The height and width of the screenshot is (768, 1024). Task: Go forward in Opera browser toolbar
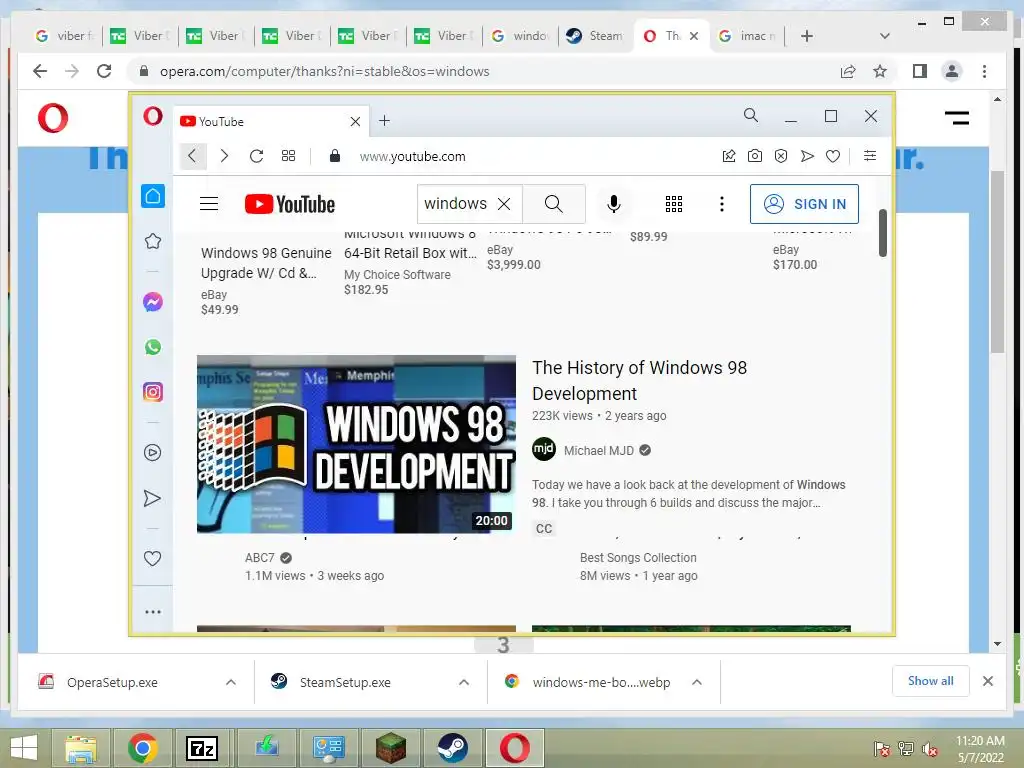point(224,156)
